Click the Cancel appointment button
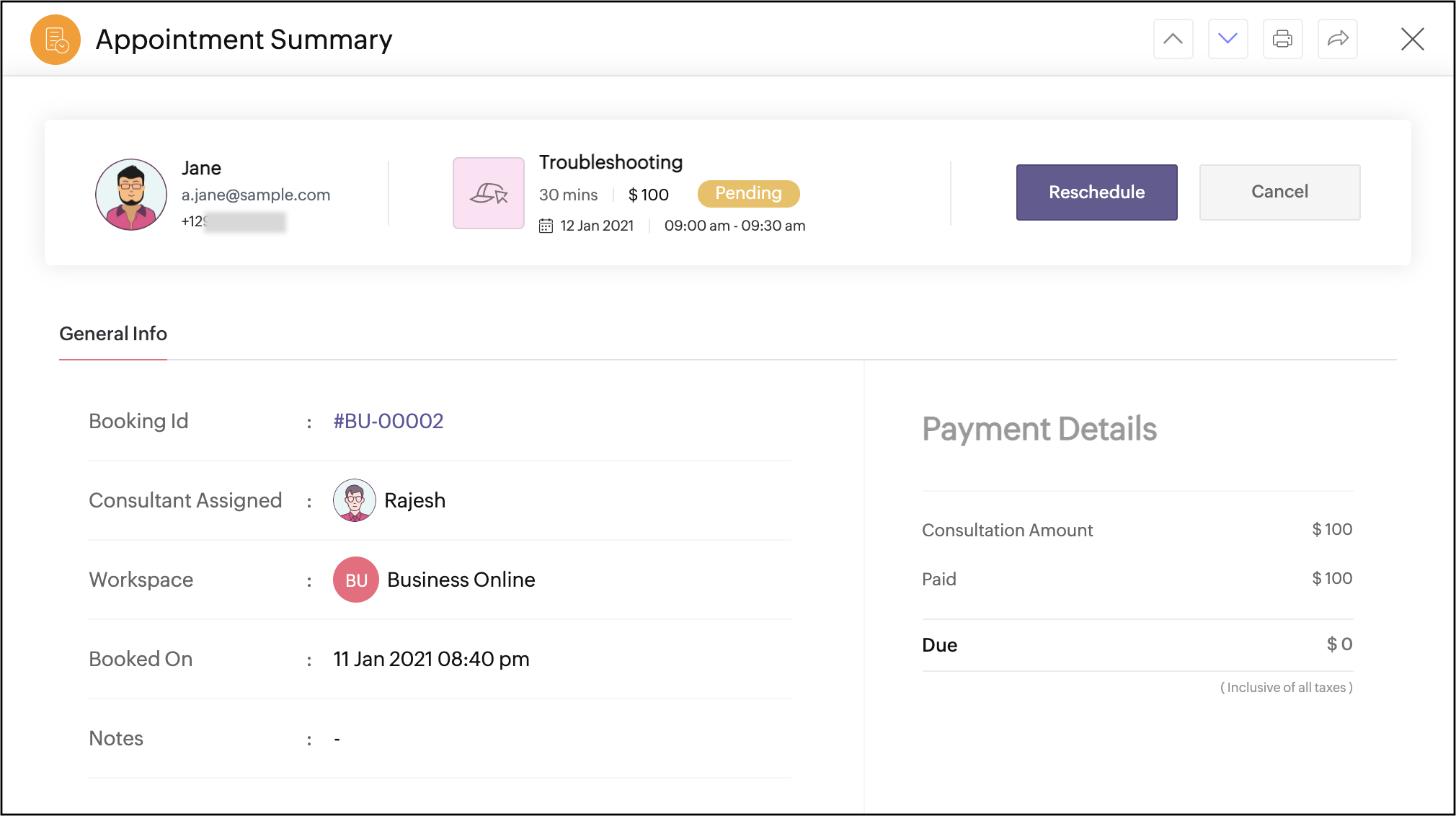Screen dimensions: 1456x816 pos(1279,192)
